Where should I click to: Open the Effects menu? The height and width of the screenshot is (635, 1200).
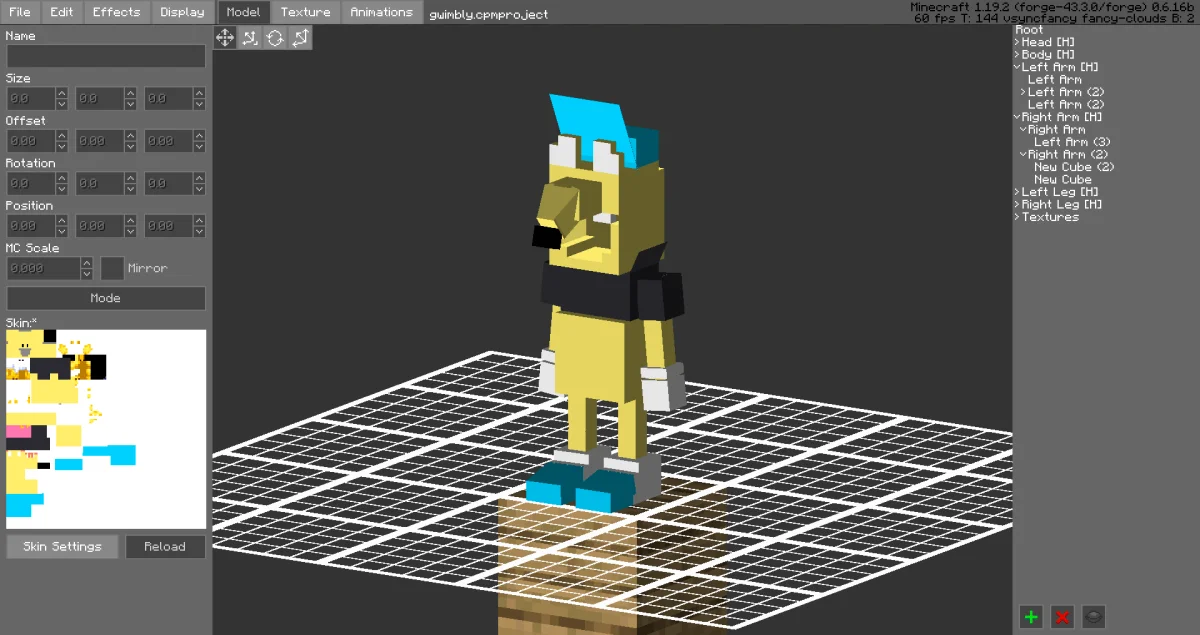pyautogui.click(x=116, y=12)
